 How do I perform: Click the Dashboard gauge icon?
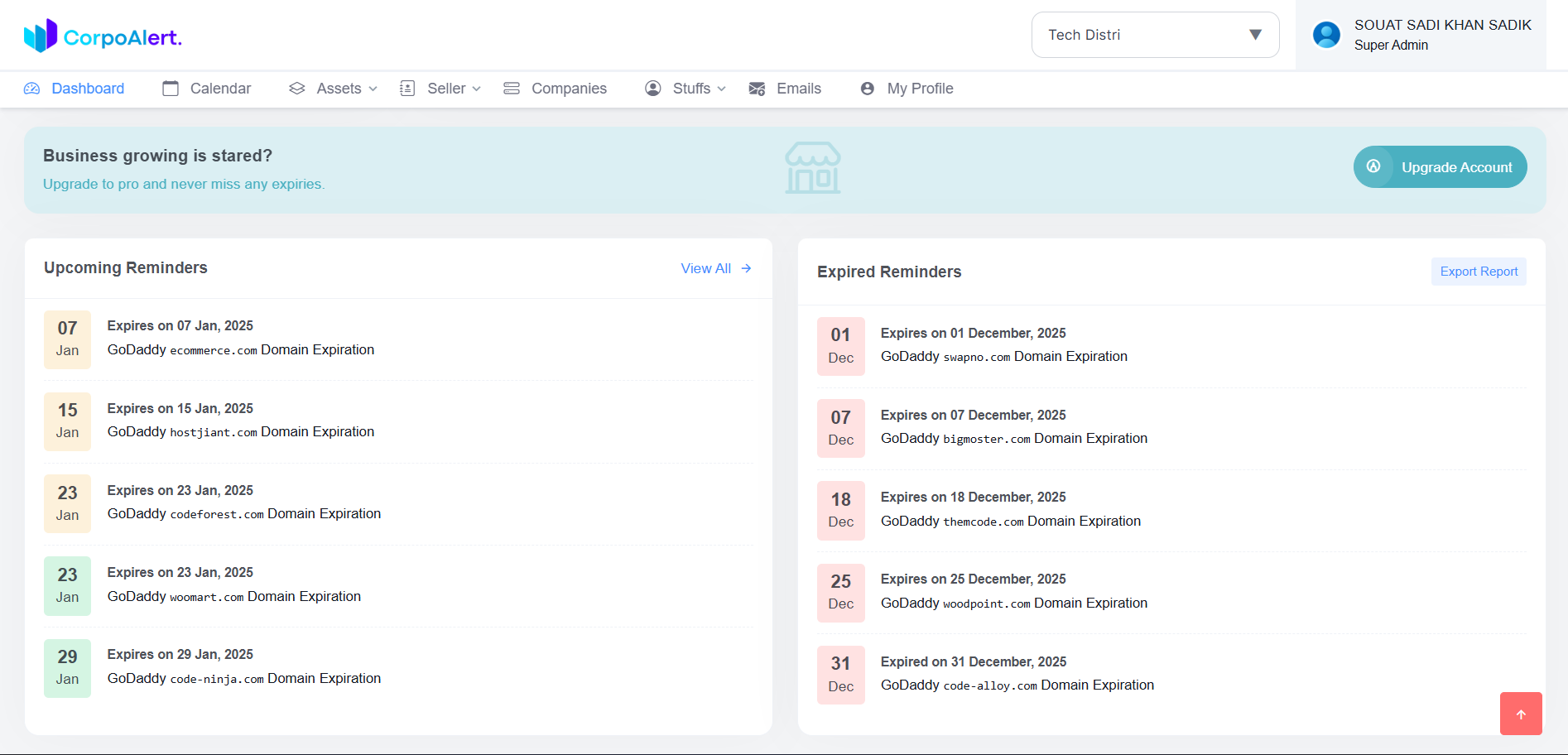tap(32, 89)
